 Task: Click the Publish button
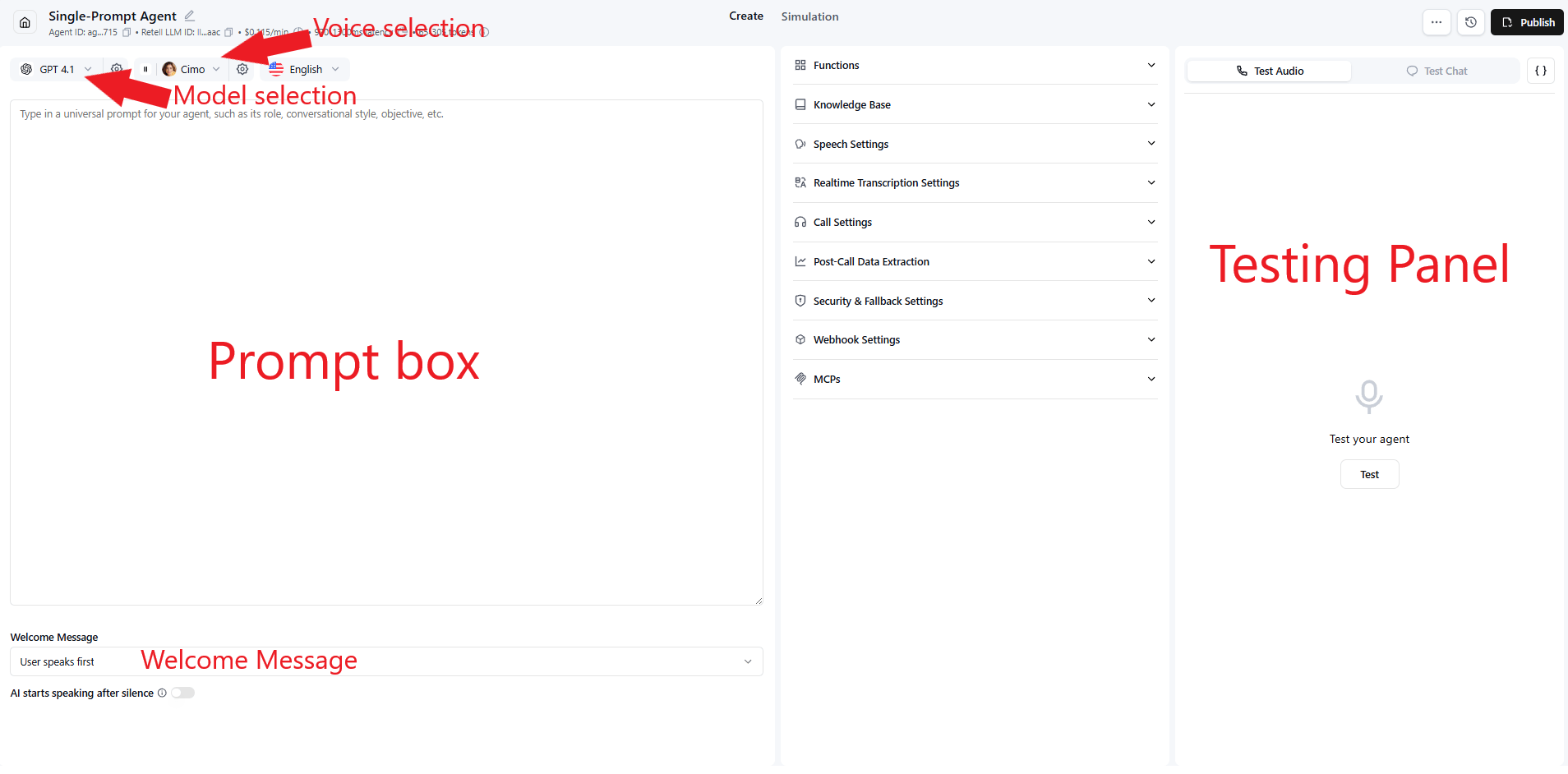[1527, 21]
